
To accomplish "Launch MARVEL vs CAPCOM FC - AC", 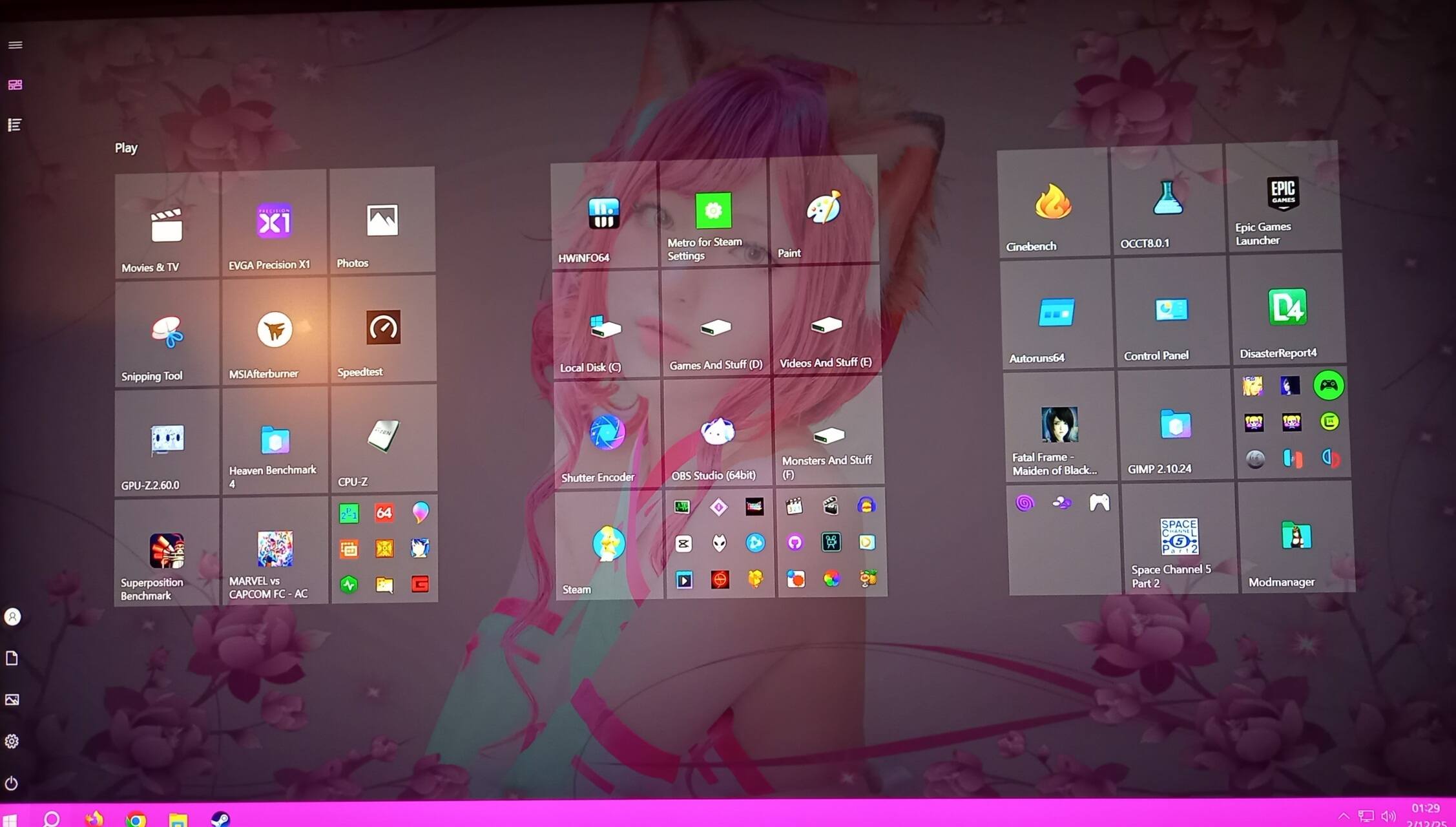I will click(275, 550).
